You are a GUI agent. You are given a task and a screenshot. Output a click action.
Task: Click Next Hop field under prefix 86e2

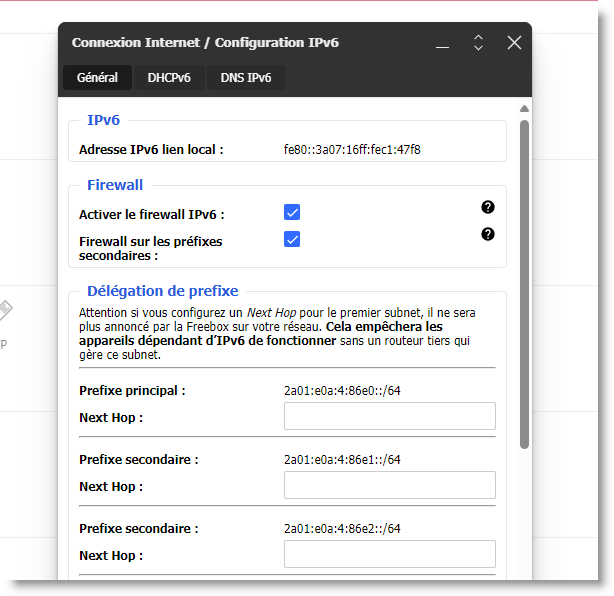pos(389,554)
